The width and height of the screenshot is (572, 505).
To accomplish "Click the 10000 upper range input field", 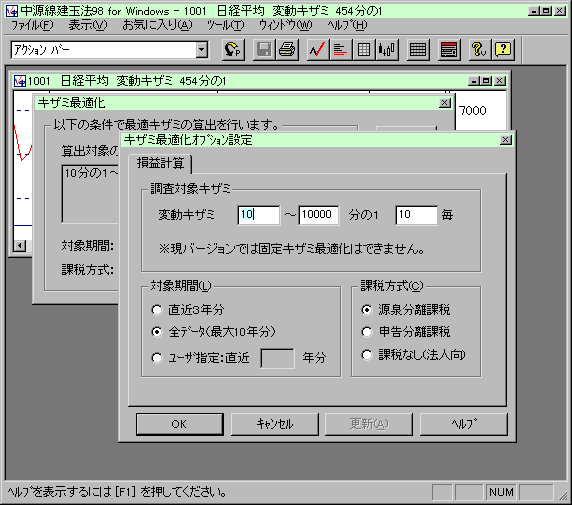I will pos(318,215).
